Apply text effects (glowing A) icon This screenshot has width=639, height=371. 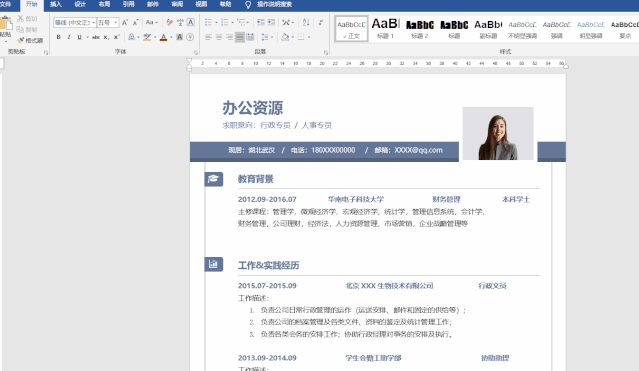tap(131, 37)
